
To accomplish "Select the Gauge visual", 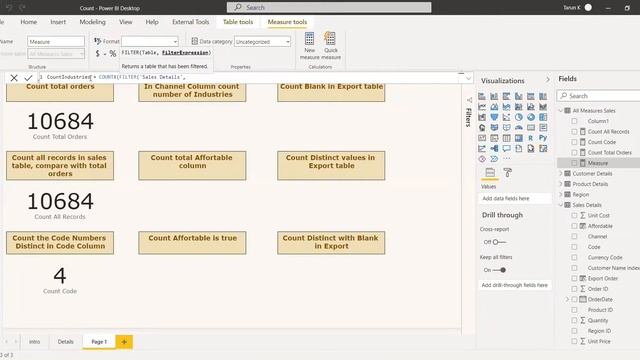I will (519, 128).
